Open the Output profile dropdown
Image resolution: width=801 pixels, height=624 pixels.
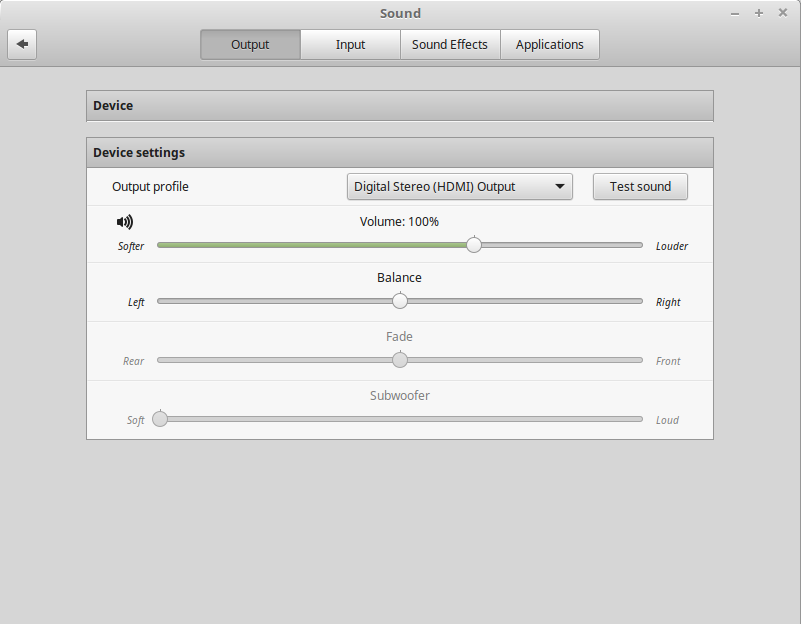(459, 187)
